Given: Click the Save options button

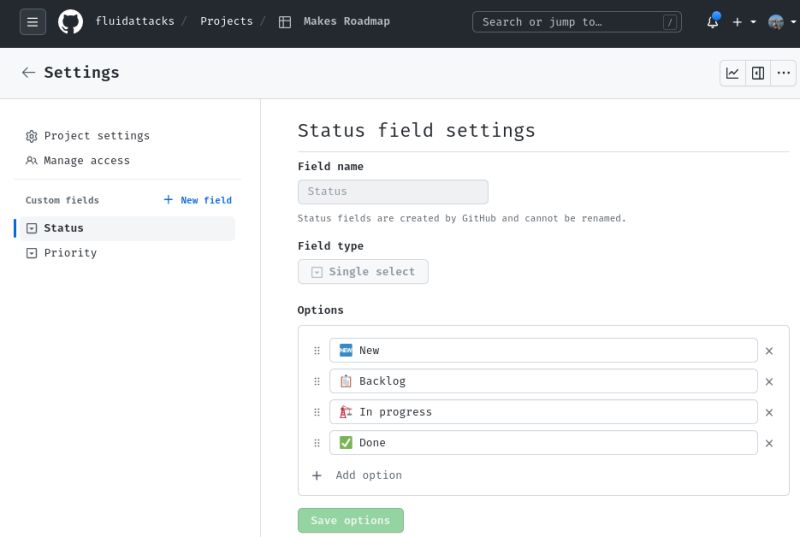Looking at the screenshot, I should coord(351,520).
